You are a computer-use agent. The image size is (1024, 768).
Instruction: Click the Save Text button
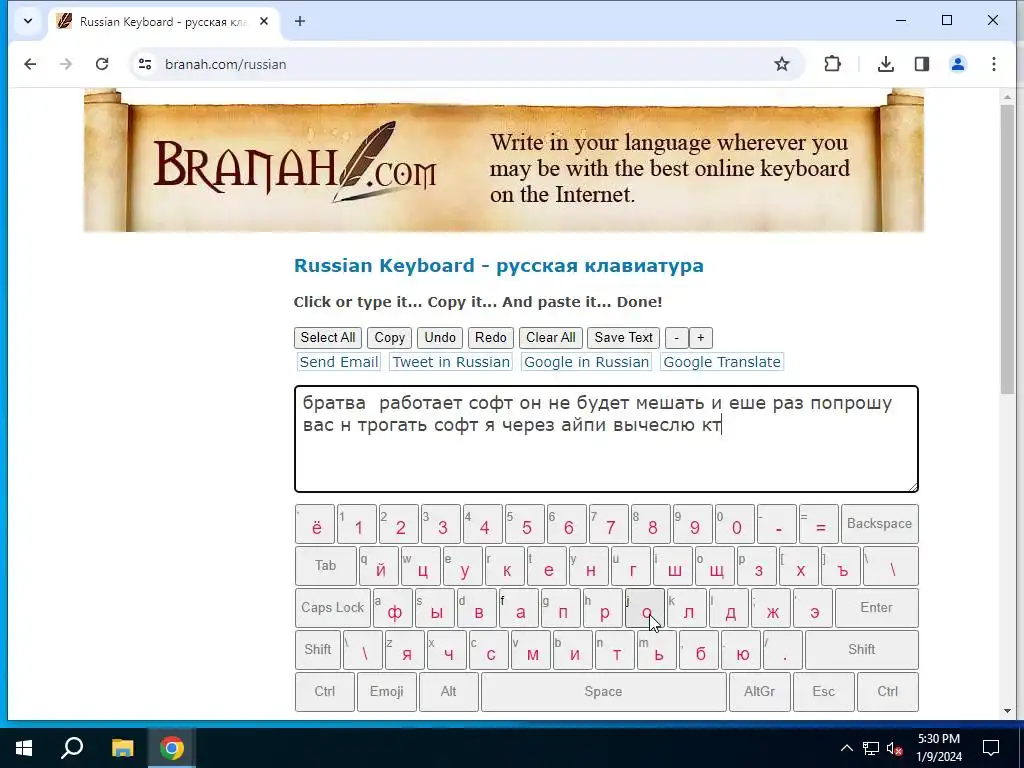(x=624, y=338)
